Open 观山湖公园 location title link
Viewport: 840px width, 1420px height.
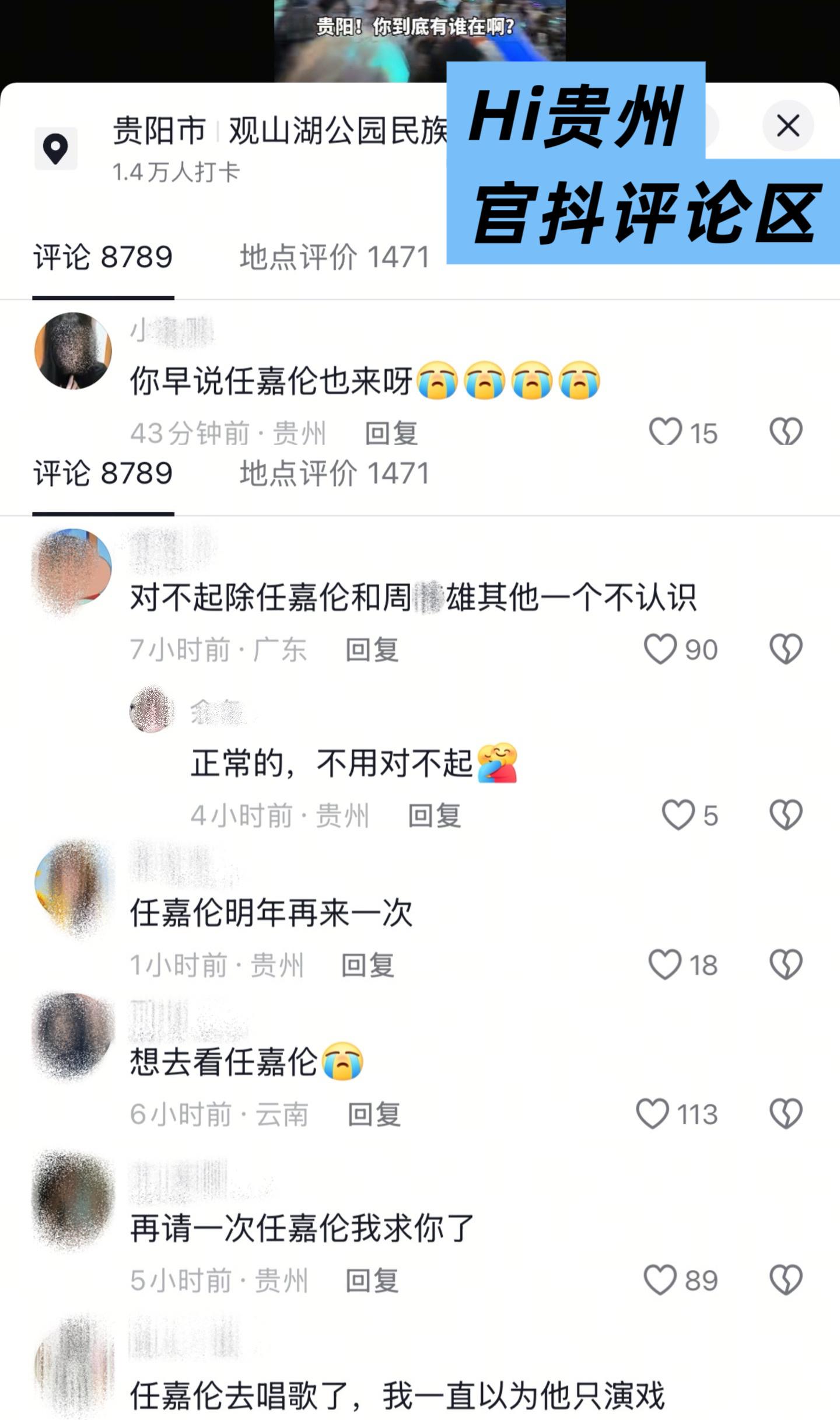tap(338, 131)
